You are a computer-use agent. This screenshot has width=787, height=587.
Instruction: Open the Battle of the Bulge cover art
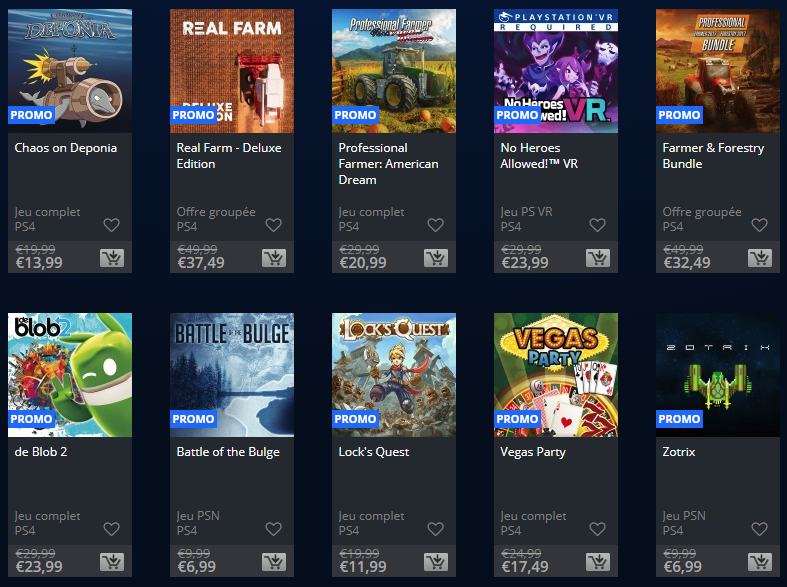click(232, 375)
